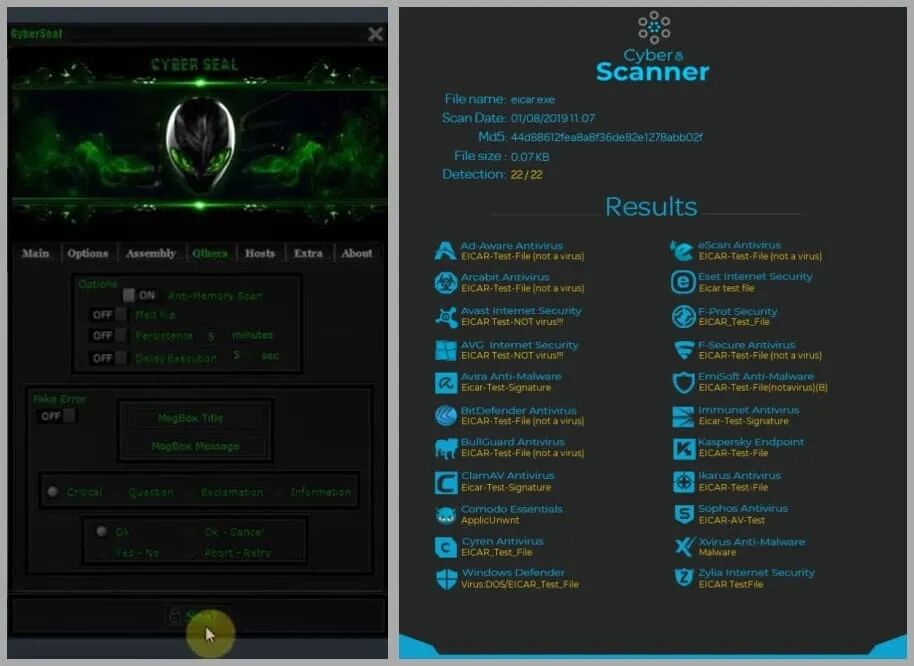Click the BitDefender Antivirus icon
Screen dimensions: 914x666
[446, 415]
